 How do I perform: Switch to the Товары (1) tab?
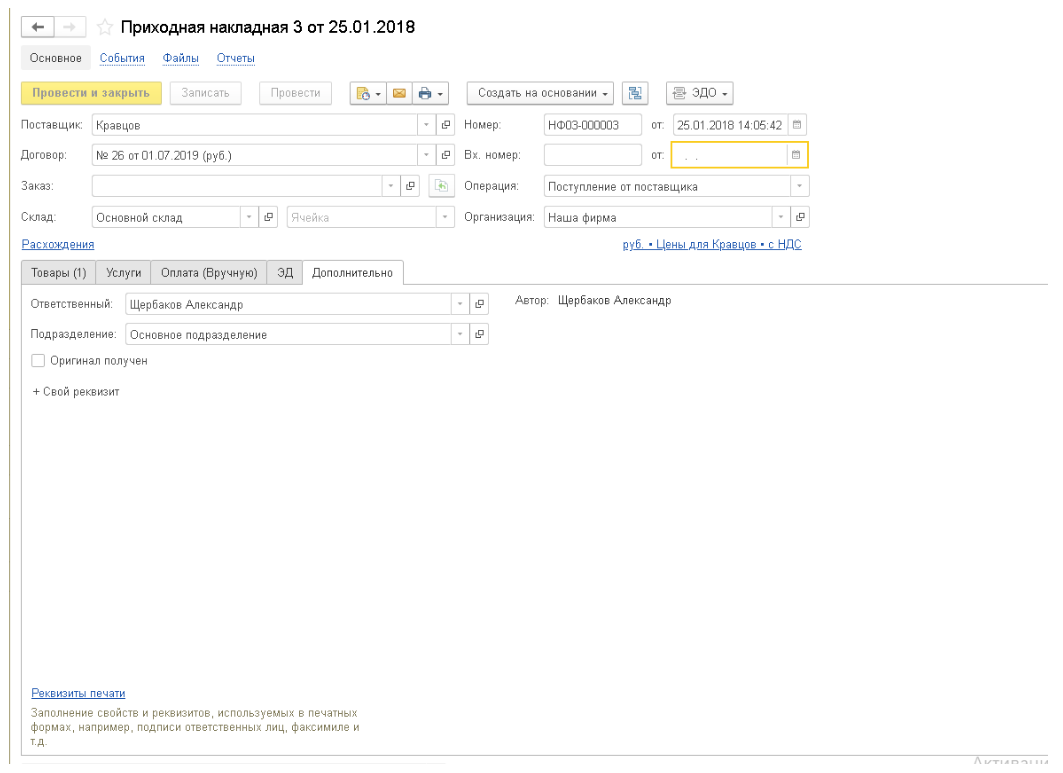(59, 273)
